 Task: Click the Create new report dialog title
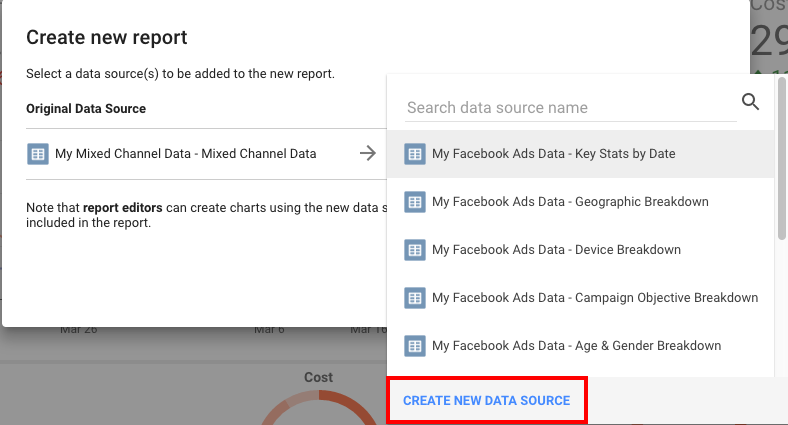tap(107, 37)
